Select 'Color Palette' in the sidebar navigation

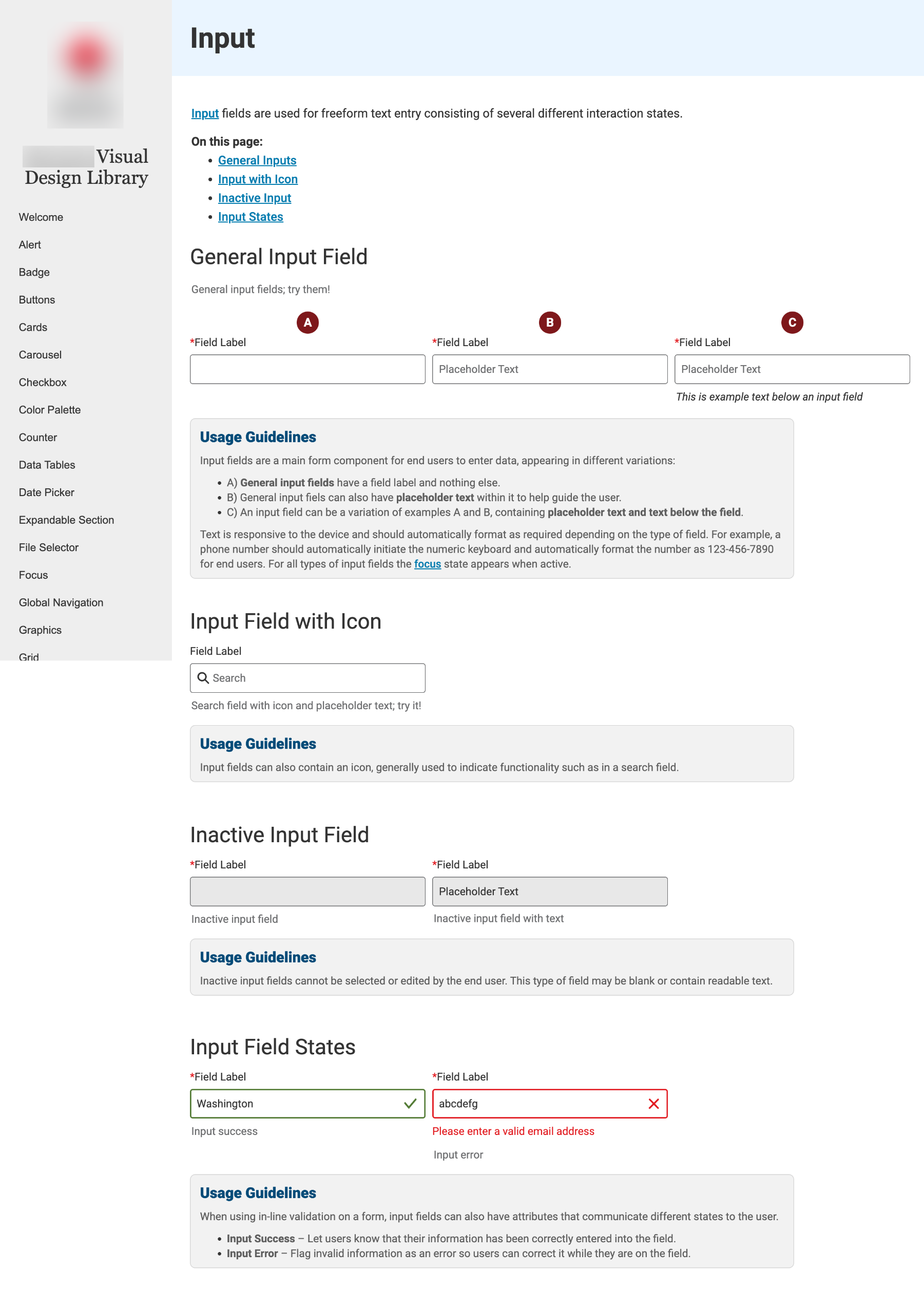point(50,409)
